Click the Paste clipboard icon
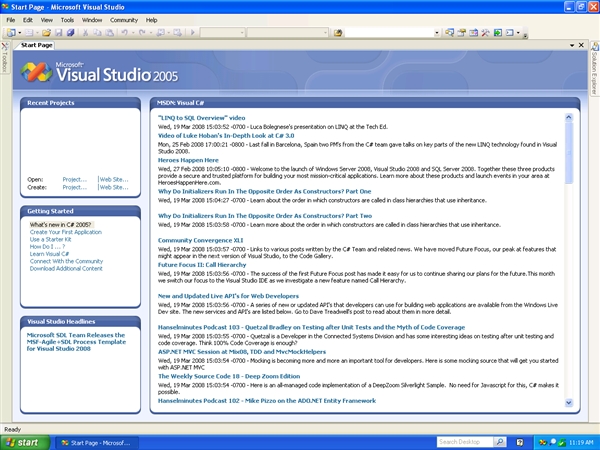The height and width of the screenshot is (450, 600). point(109,33)
